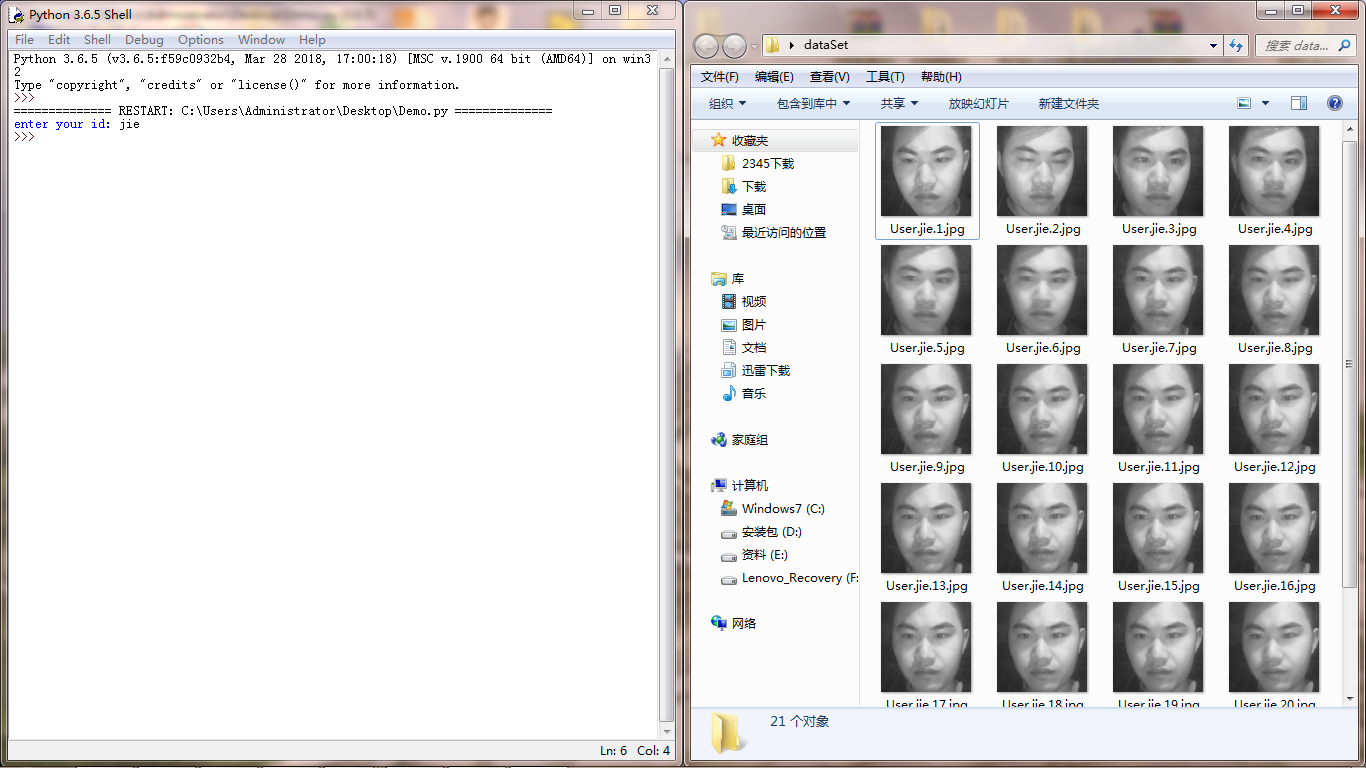Click the back navigation arrow
The height and width of the screenshot is (768, 1366).
pos(707,45)
